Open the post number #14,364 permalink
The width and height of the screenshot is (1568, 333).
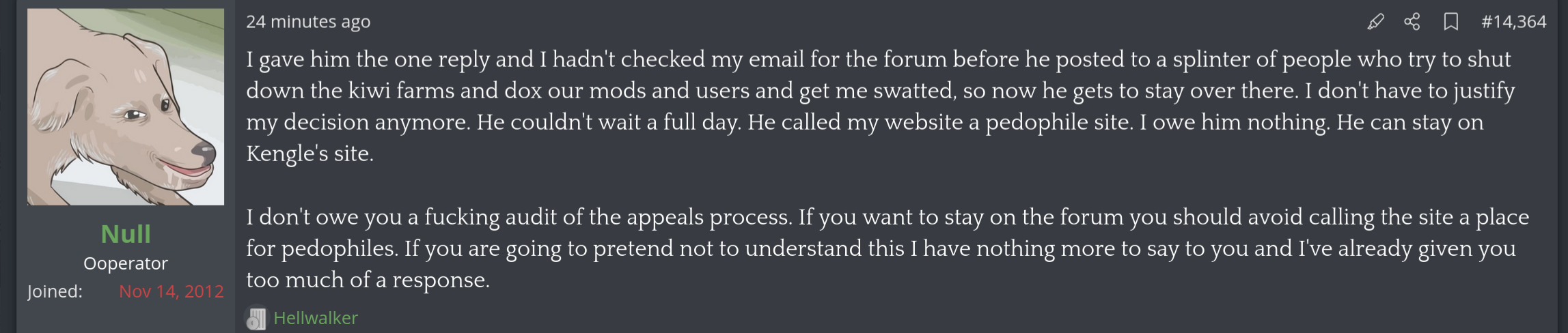1513,22
